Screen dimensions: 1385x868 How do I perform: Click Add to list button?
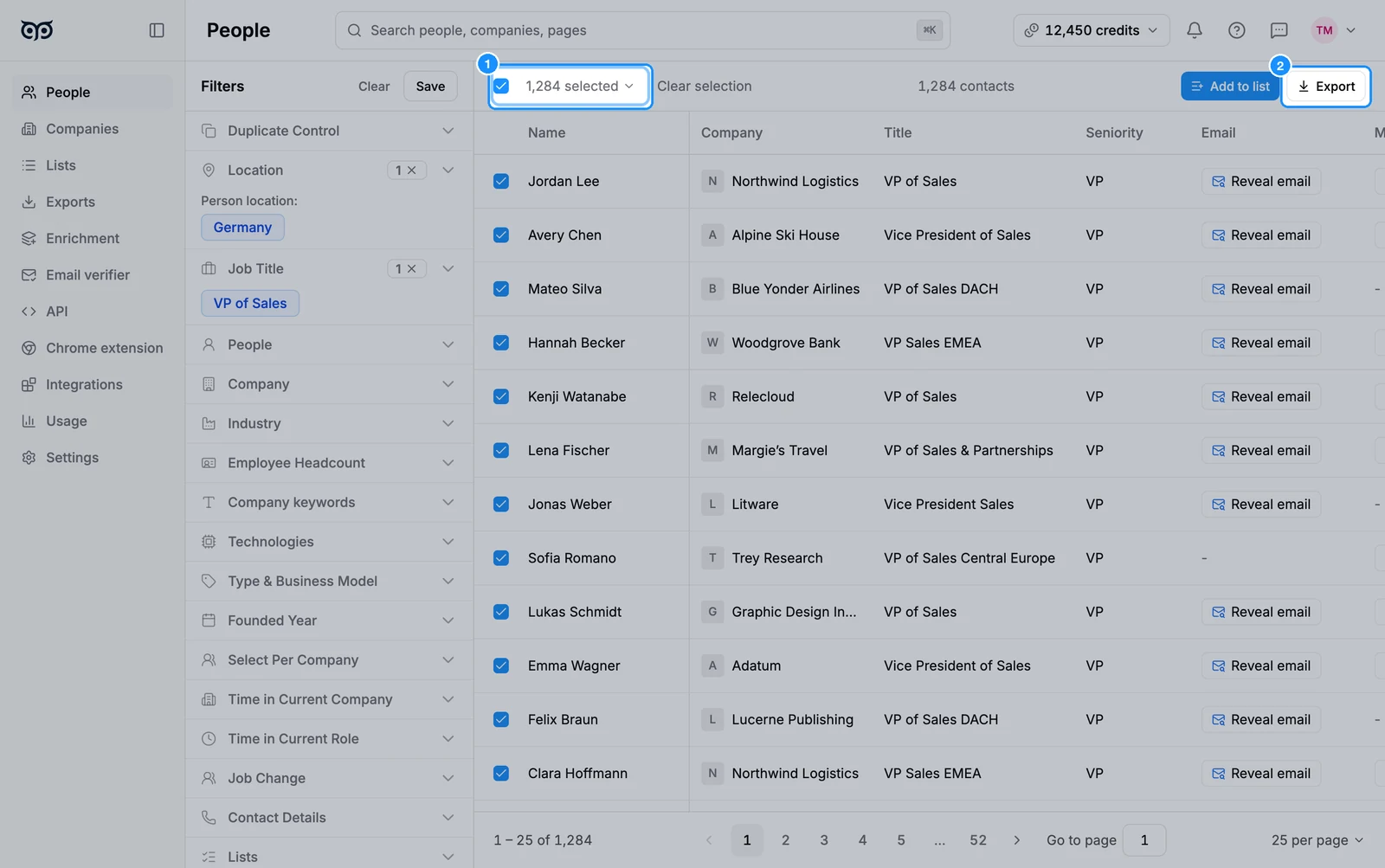point(1230,86)
